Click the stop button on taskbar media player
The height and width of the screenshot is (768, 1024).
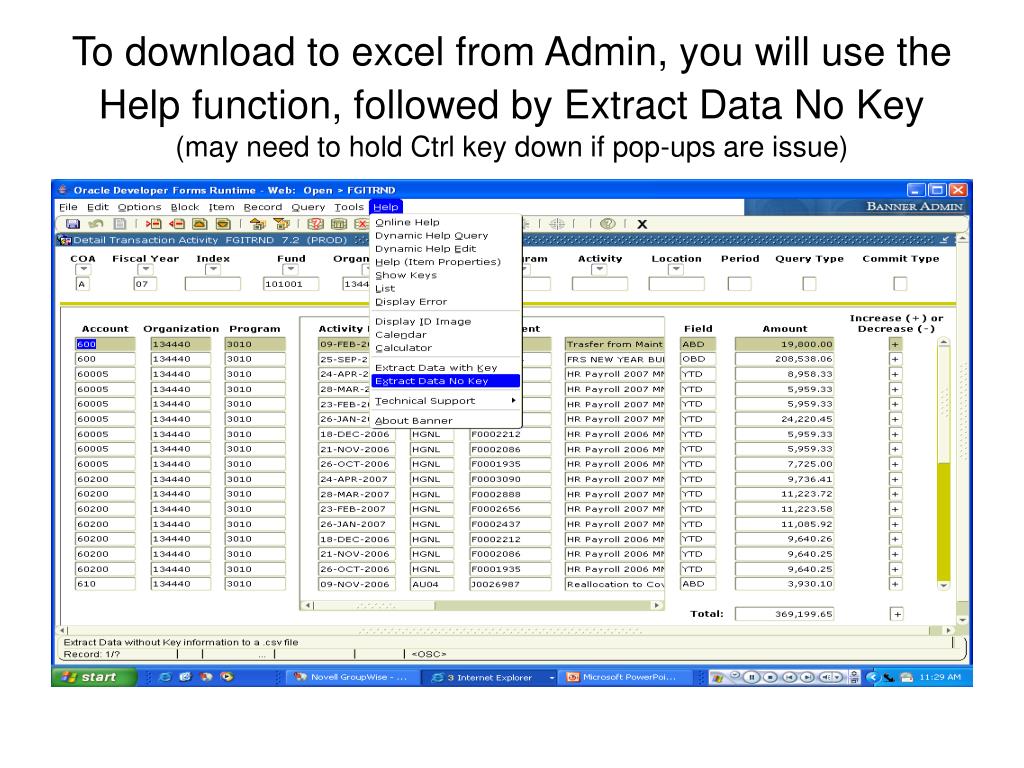click(770, 677)
